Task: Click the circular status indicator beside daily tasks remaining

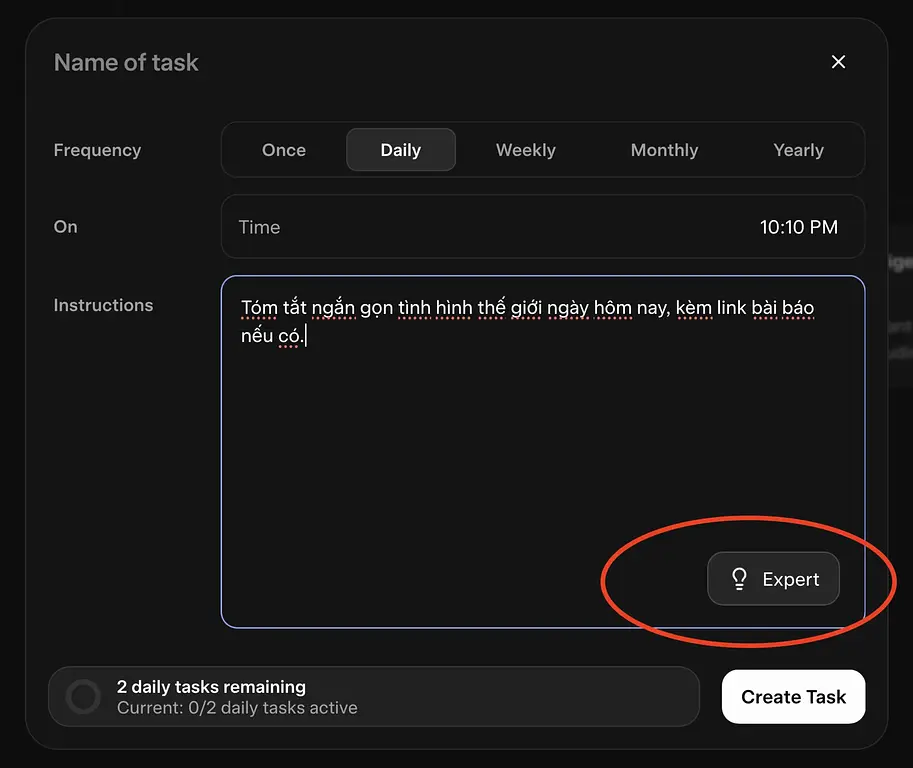Action: (x=83, y=696)
